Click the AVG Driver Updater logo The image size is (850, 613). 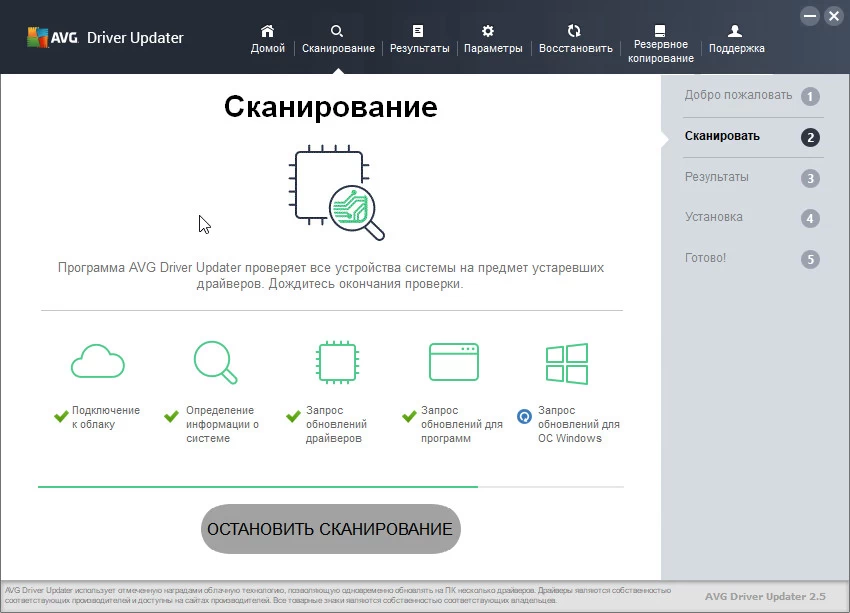tap(105, 38)
